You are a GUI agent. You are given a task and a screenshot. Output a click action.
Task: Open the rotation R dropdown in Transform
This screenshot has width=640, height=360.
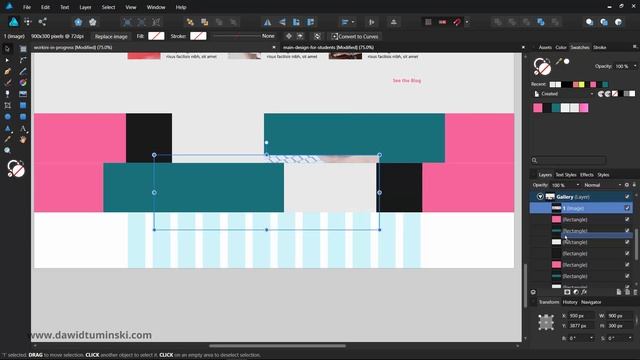(x=591, y=338)
